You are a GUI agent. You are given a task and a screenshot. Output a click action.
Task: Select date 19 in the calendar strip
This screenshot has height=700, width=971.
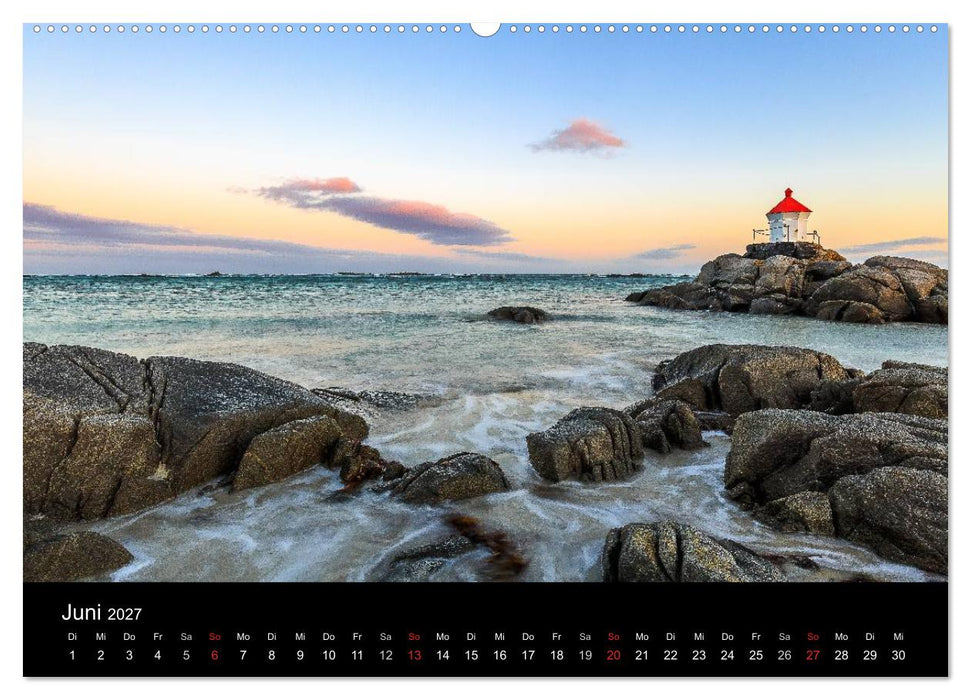[x=585, y=655]
